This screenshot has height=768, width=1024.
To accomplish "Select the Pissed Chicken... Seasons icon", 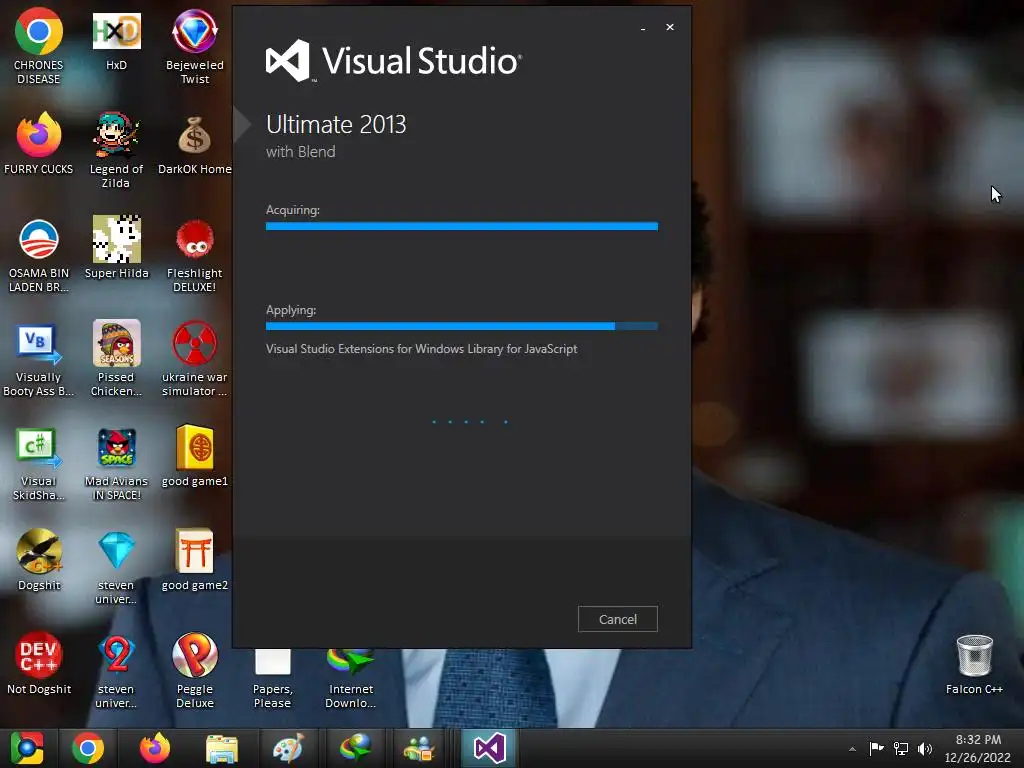I will (116, 358).
